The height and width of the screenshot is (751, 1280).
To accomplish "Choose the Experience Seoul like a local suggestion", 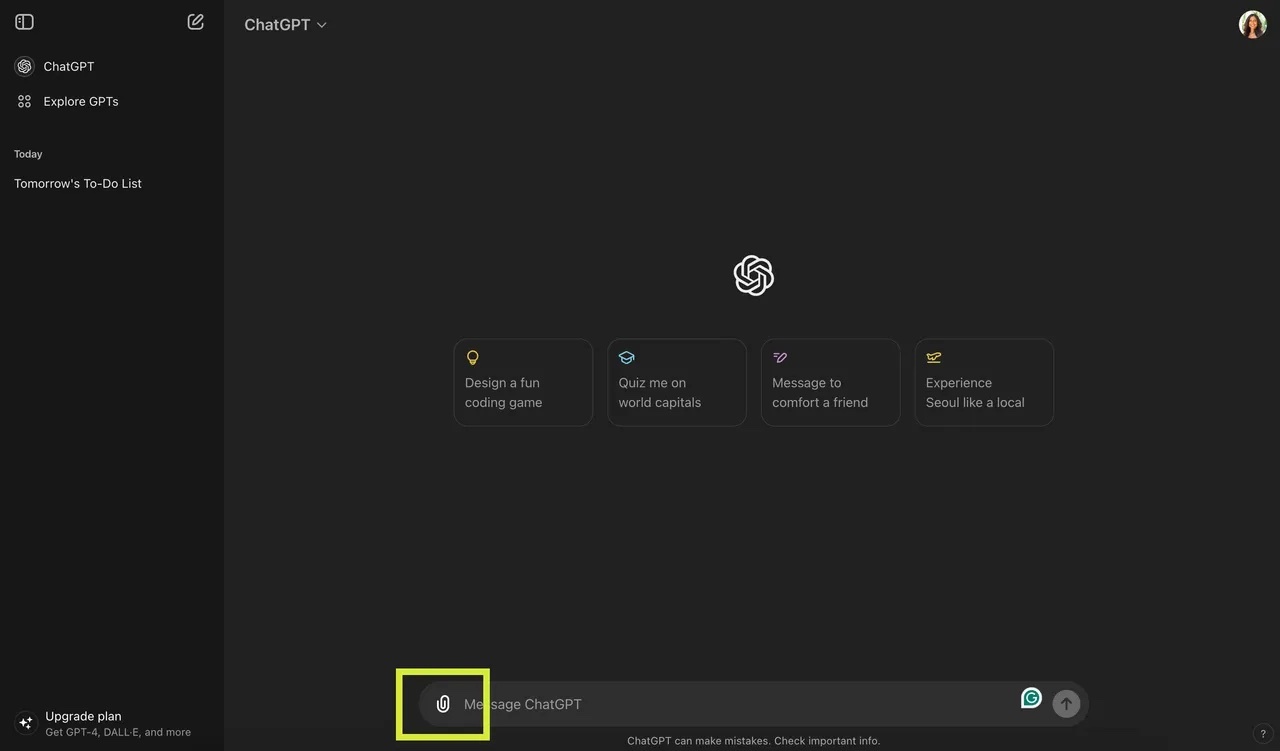I will 984,382.
